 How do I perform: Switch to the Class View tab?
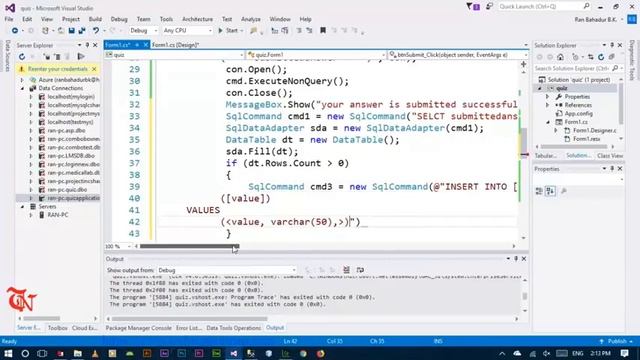(x=610, y=156)
